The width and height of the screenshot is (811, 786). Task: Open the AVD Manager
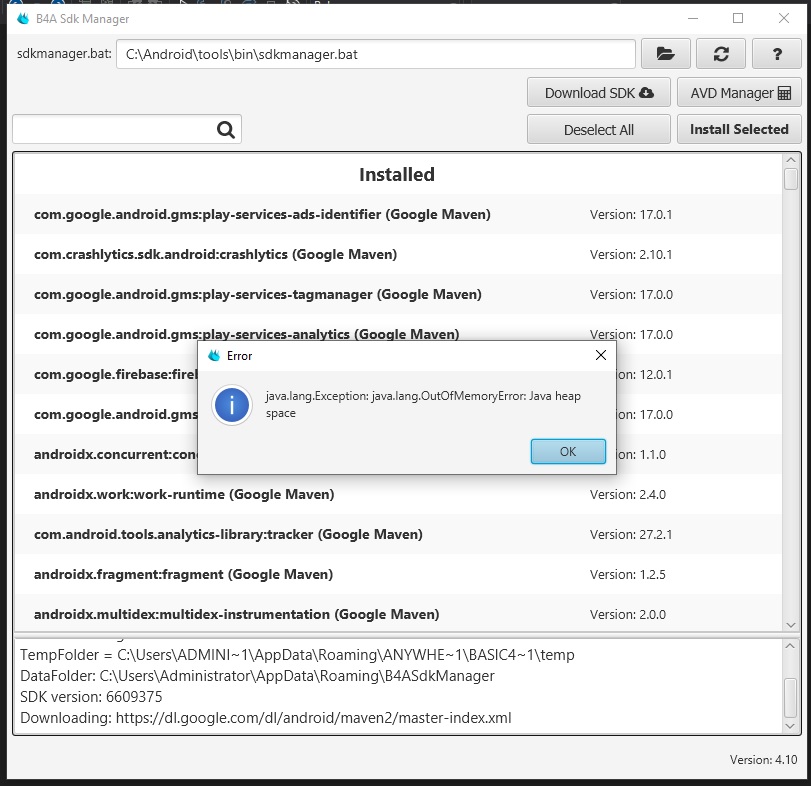[739, 93]
